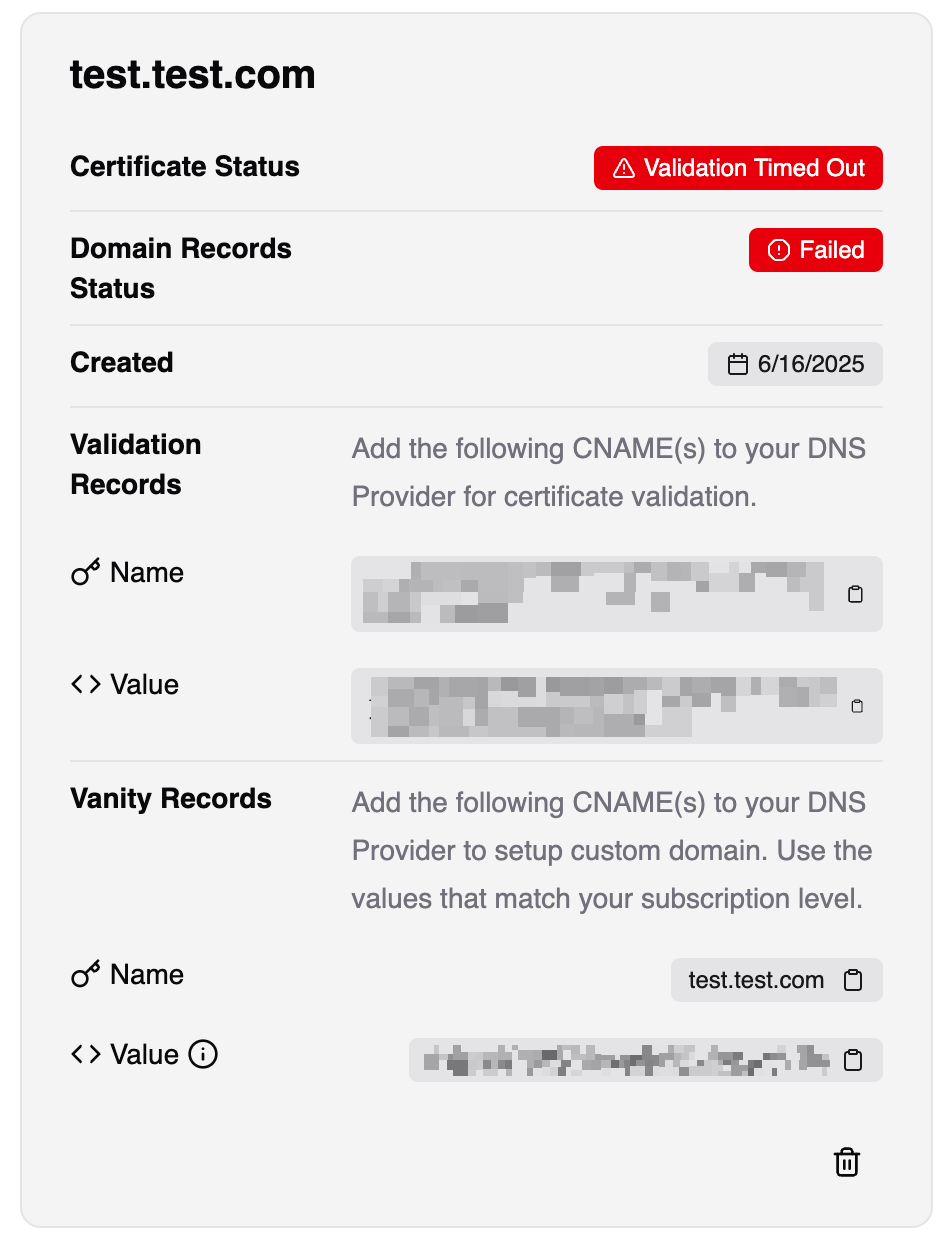The width and height of the screenshot is (952, 1240).
Task: Select the blurred validation Name field
Action: pyautogui.click(x=600, y=593)
